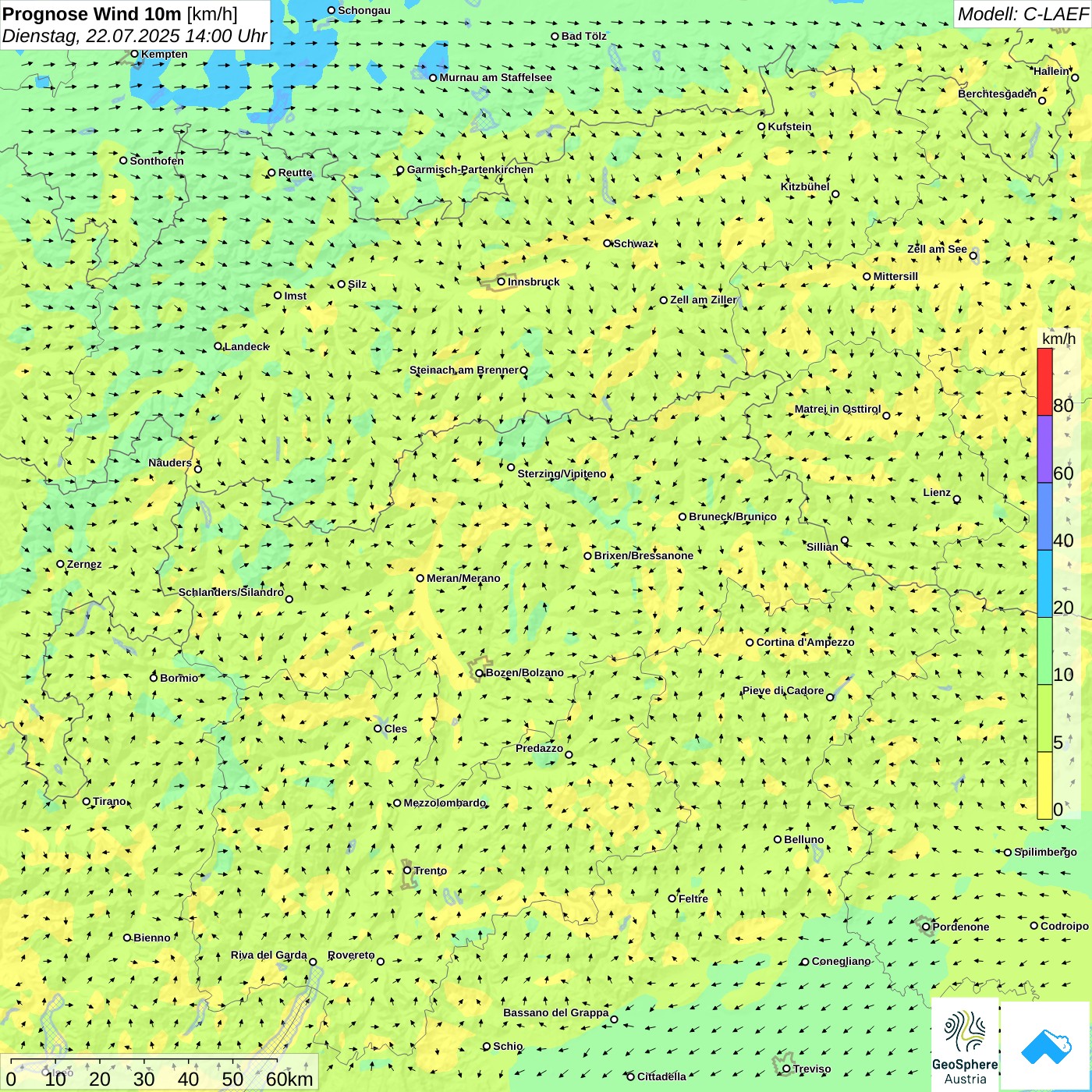Click the 'Rovereto' label
Screen dimensions: 1092x1092
coord(351,955)
